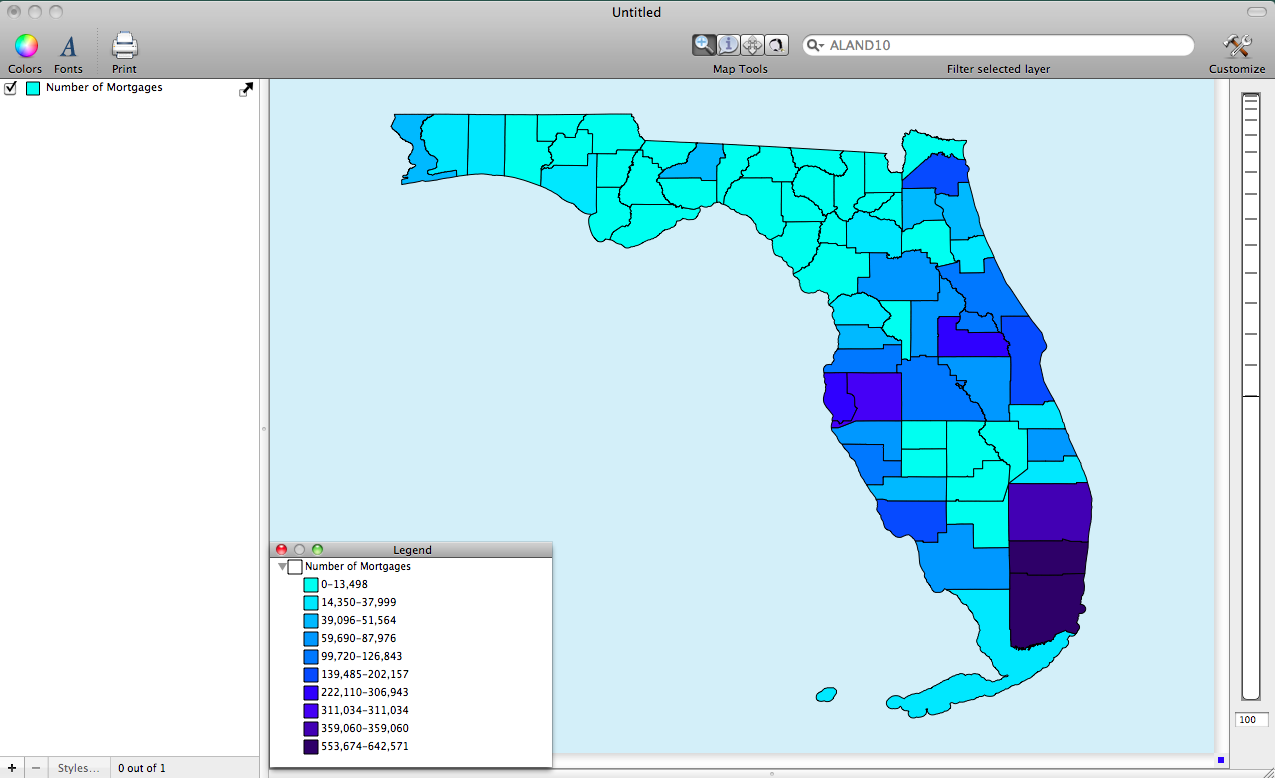
Task: Open the Colors palette
Action: [25, 47]
